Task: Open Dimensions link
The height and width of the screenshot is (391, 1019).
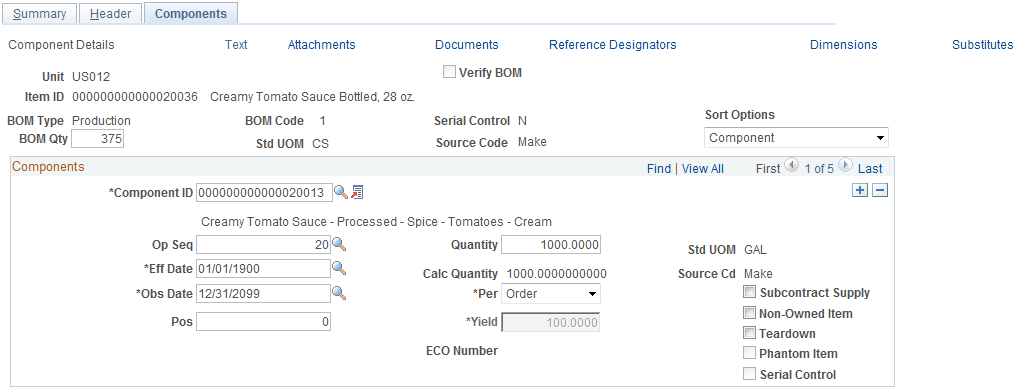Action: pos(844,45)
